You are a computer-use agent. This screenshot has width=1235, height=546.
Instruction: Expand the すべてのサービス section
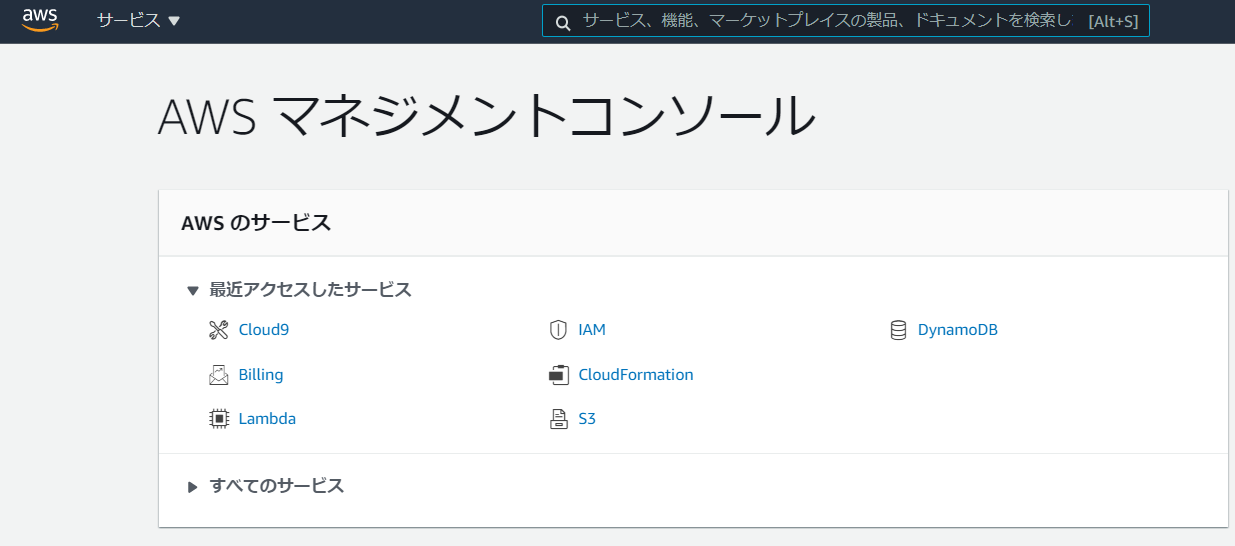(x=193, y=487)
